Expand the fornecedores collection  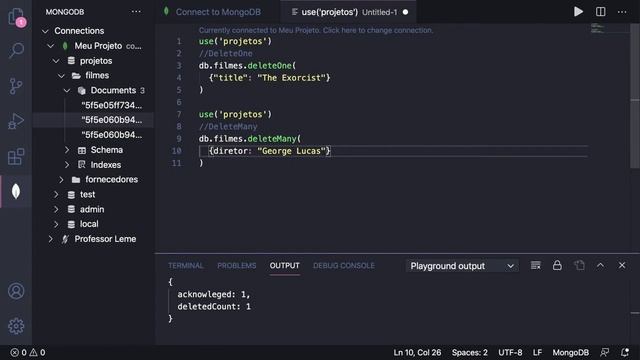click(x=61, y=180)
